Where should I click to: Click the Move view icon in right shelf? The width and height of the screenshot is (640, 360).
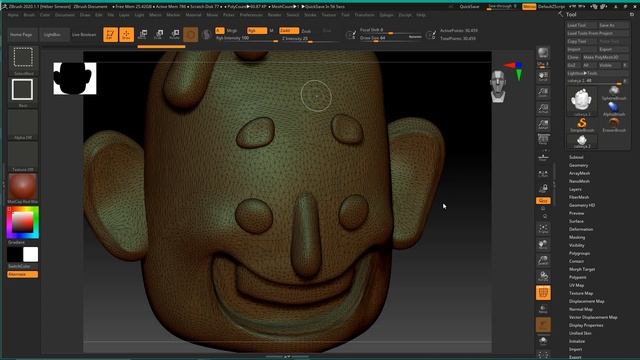point(543,244)
